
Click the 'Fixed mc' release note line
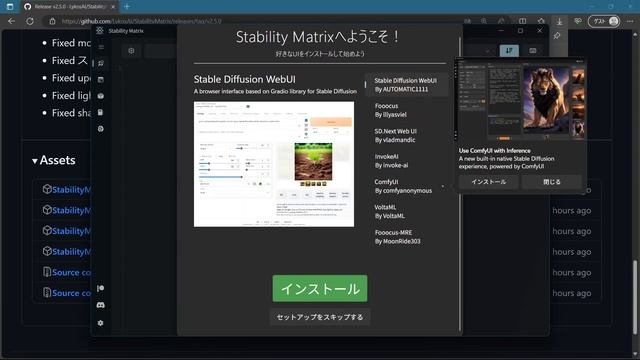click(x=71, y=43)
